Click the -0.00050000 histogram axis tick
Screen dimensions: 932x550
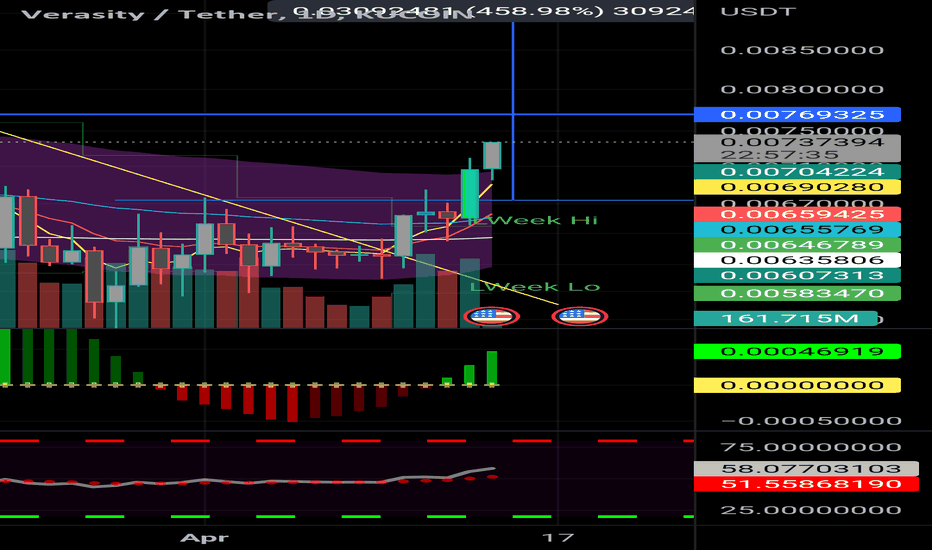point(811,421)
